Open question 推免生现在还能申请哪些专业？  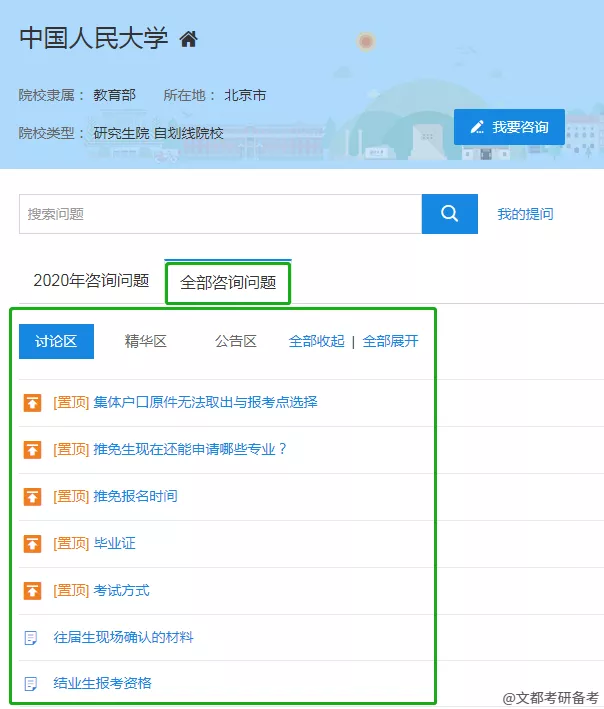190,449
